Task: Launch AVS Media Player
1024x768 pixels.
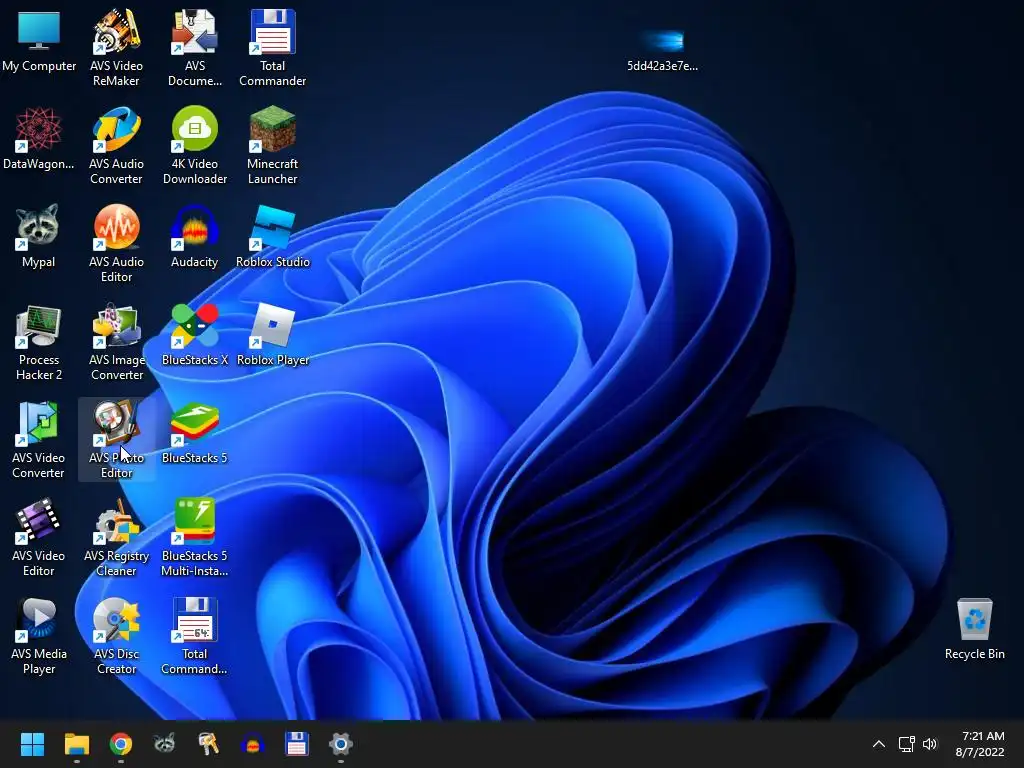Action: (x=39, y=635)
